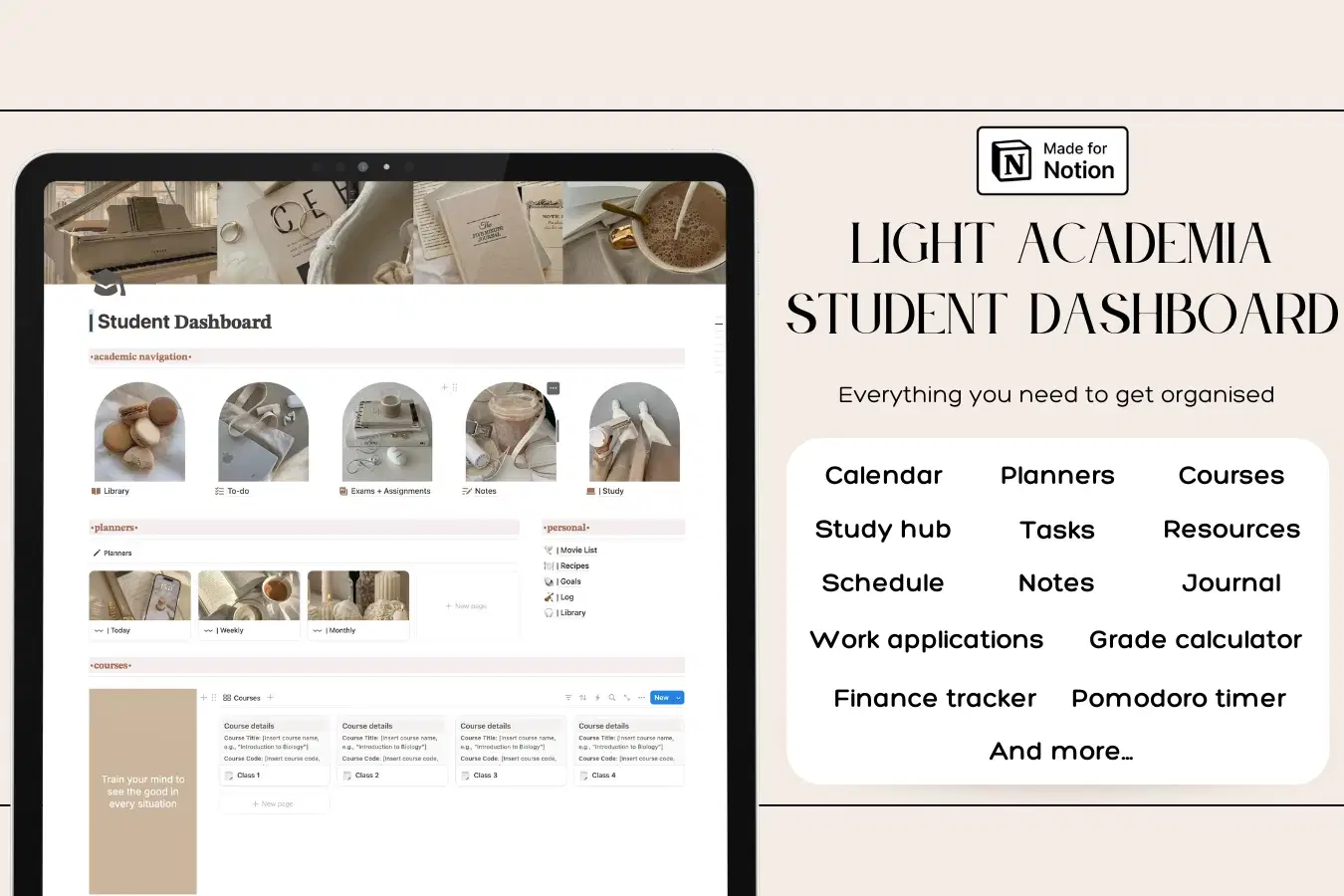The image size is (1344, 896).
Task: Open the Exams + Assignments page link
Action: [x=390, y=491]
